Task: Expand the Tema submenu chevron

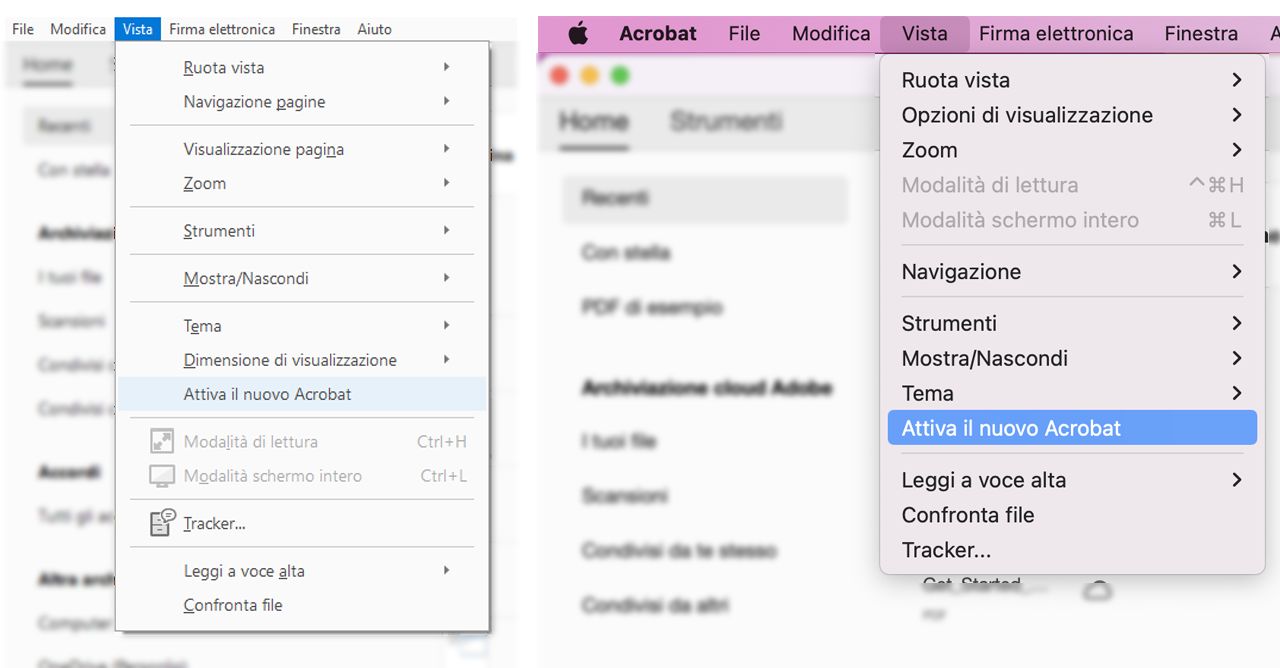Action: 1236,393
